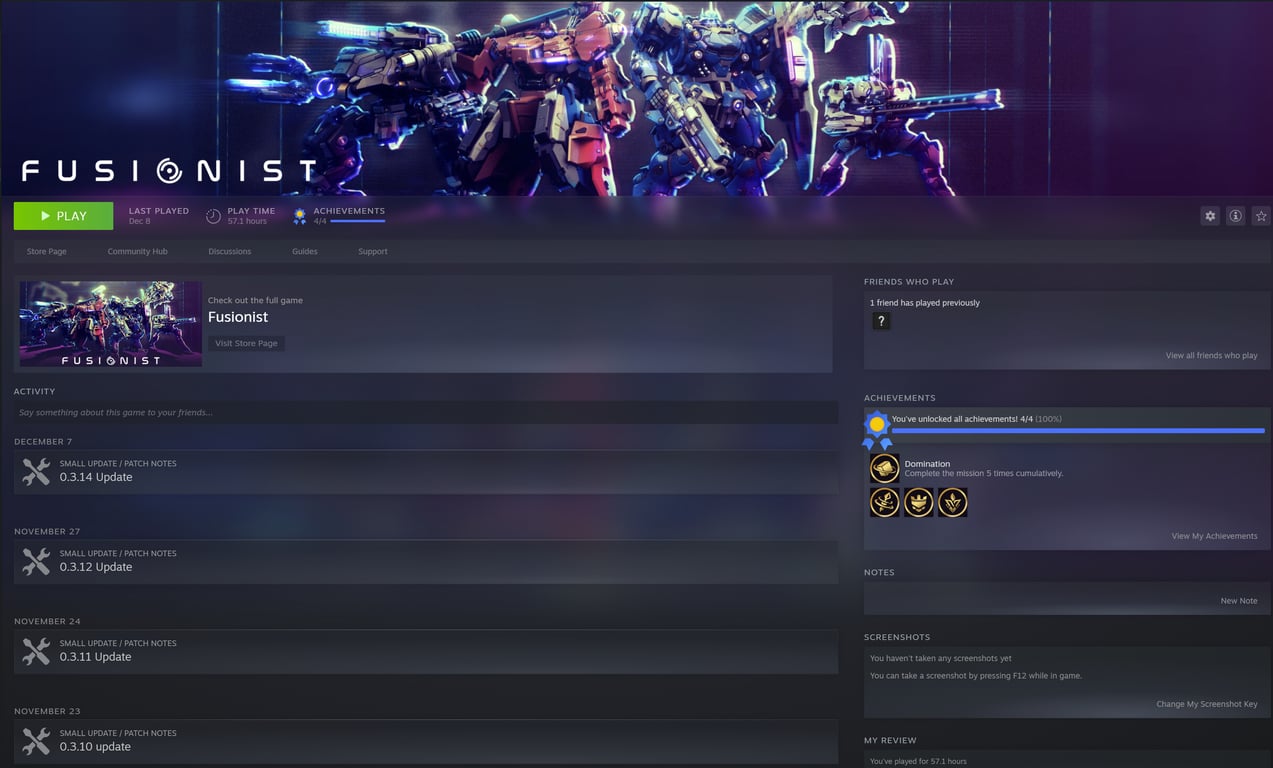Click the unknown friend question-mark avatar
The height and width of the screenshot is (768, 1273).
(880, 320)
